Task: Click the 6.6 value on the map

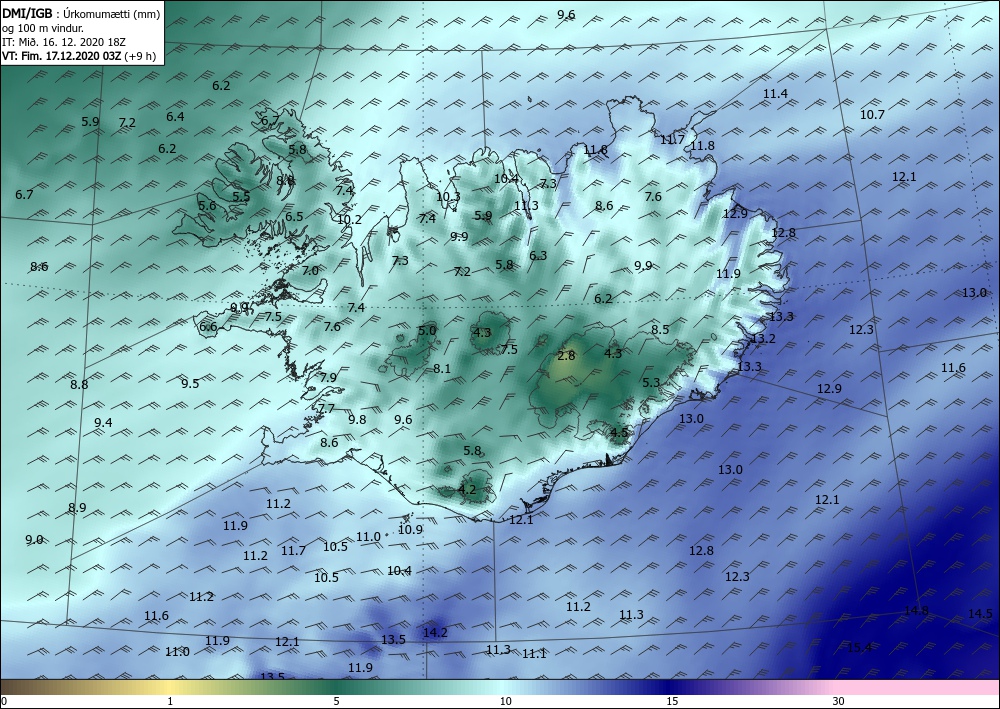Action: click(x=208, y=327)
